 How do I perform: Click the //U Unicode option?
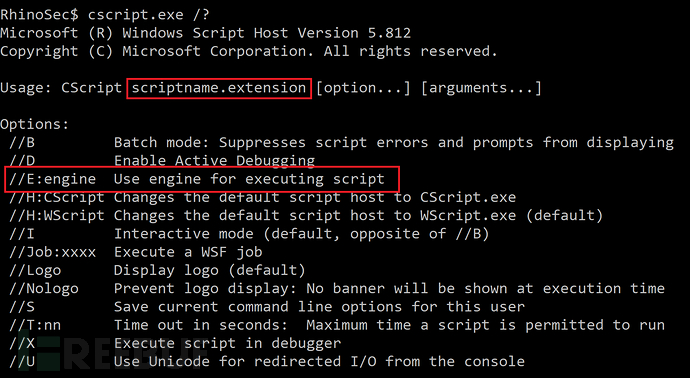[22, 362]
